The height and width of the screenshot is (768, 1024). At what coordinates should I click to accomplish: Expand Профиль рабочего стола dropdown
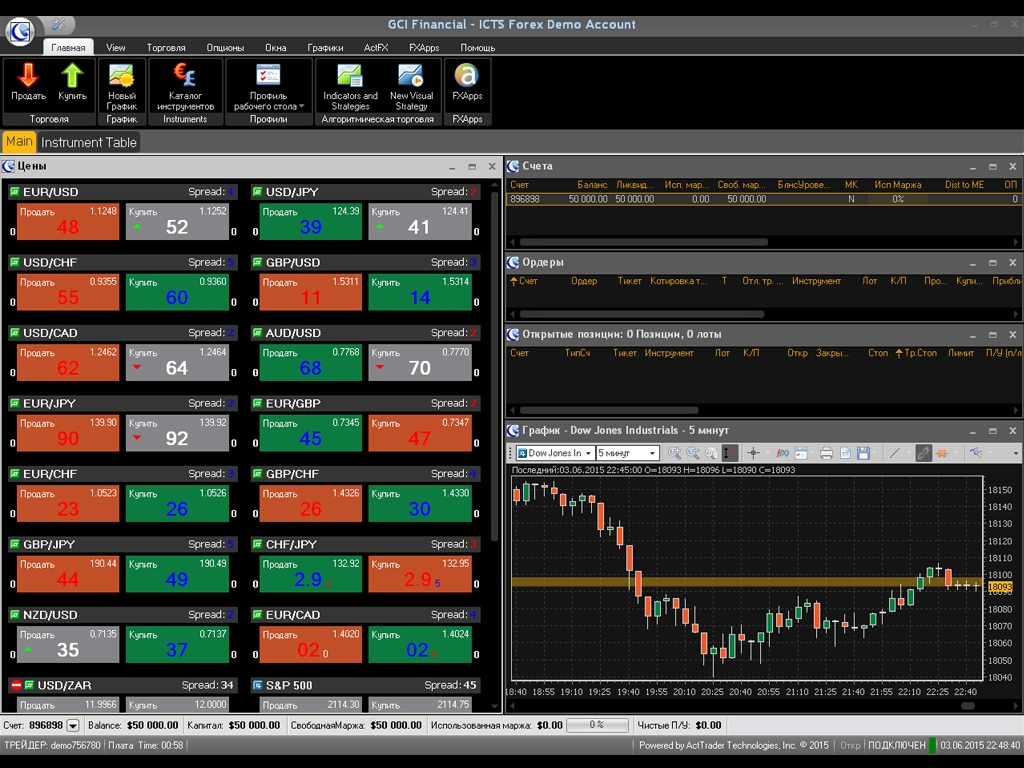coord(301,106)
